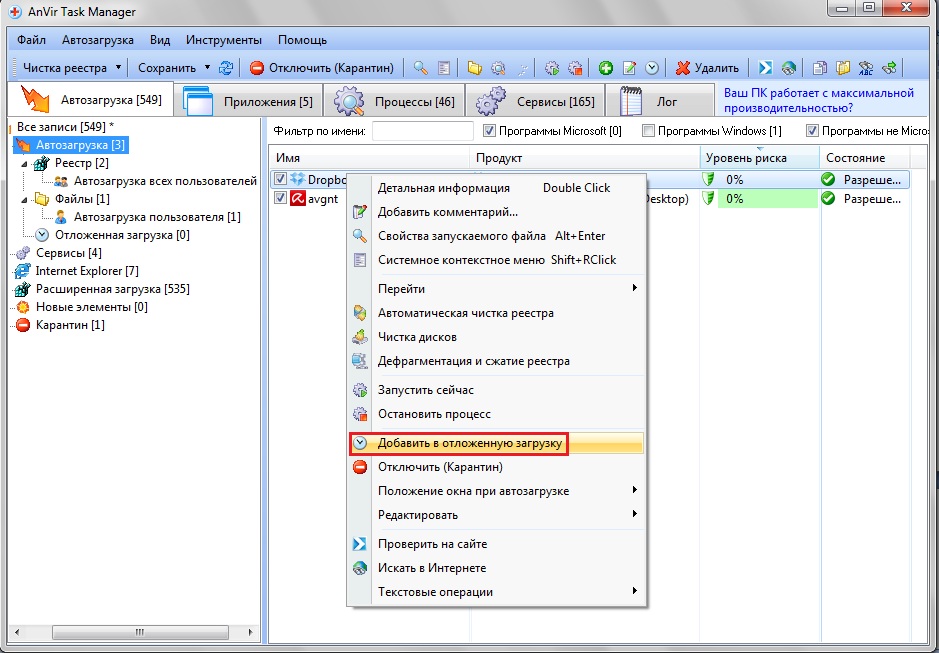939x653 pixels.
Task: Click the registry defragmentation icon in context menu
Action: 359,361
